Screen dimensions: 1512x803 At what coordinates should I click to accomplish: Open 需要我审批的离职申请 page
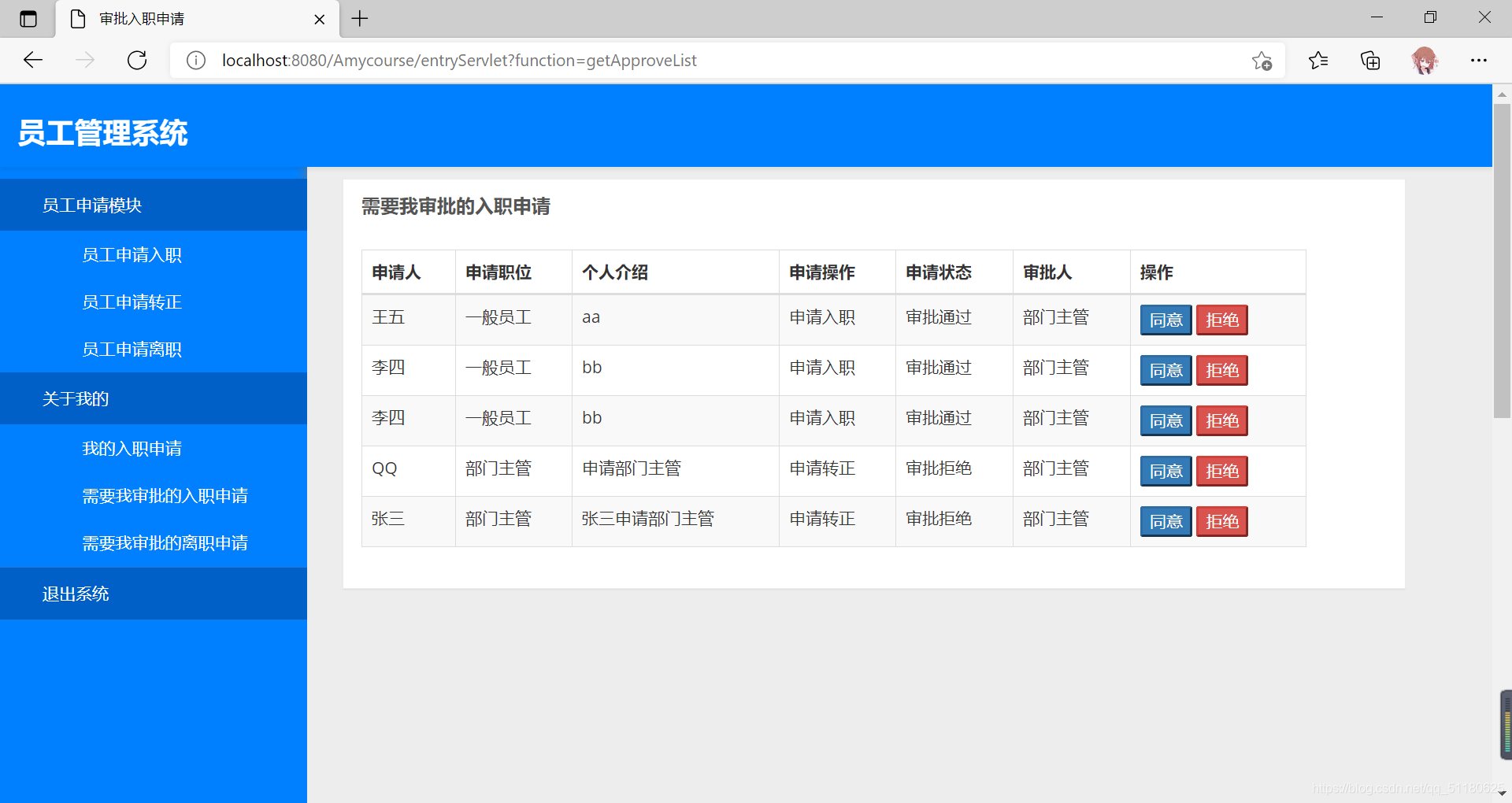(x=165, y=542)
